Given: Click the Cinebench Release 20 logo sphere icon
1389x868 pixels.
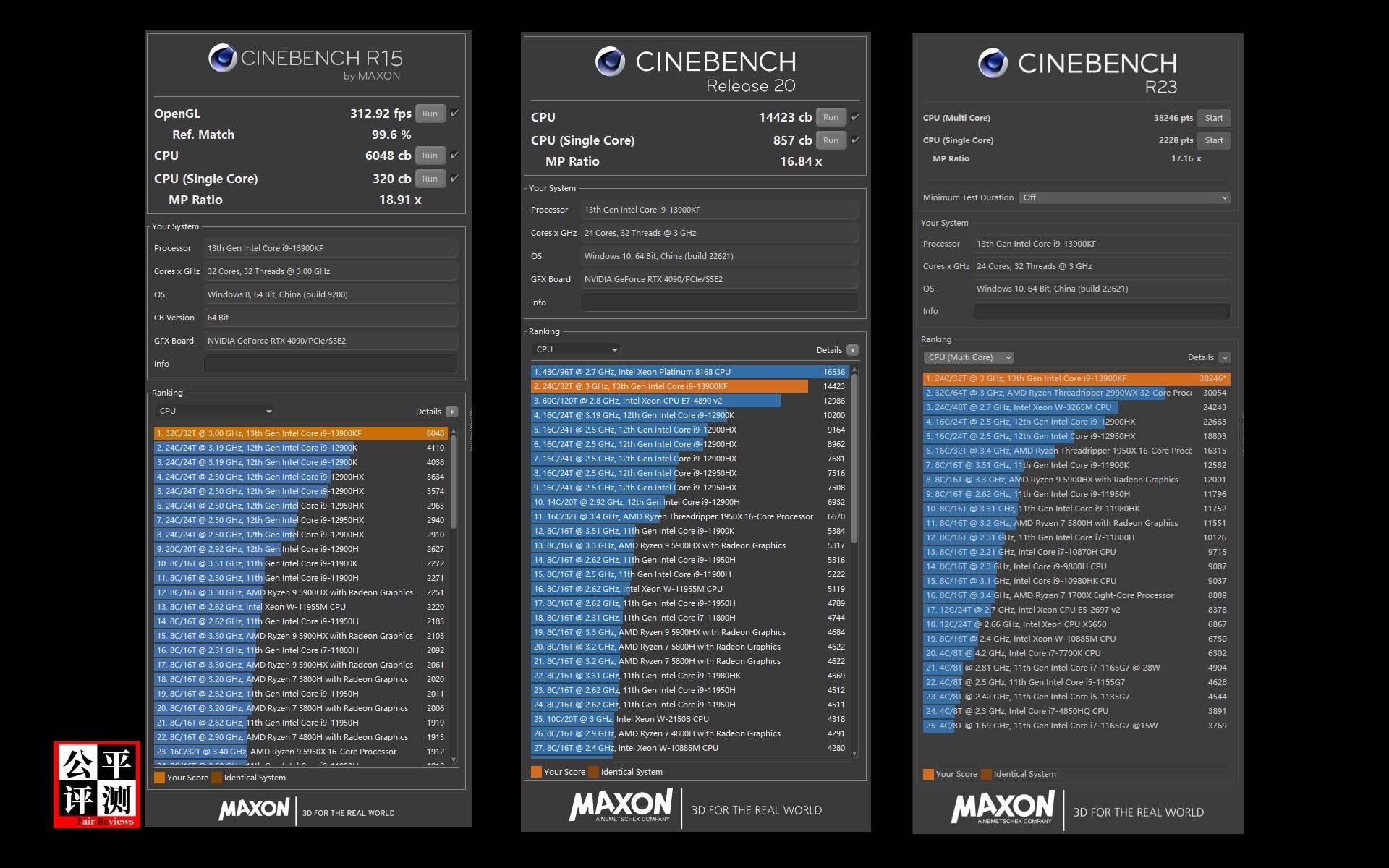Looking at the screenshot, I should tap(610, 61).
